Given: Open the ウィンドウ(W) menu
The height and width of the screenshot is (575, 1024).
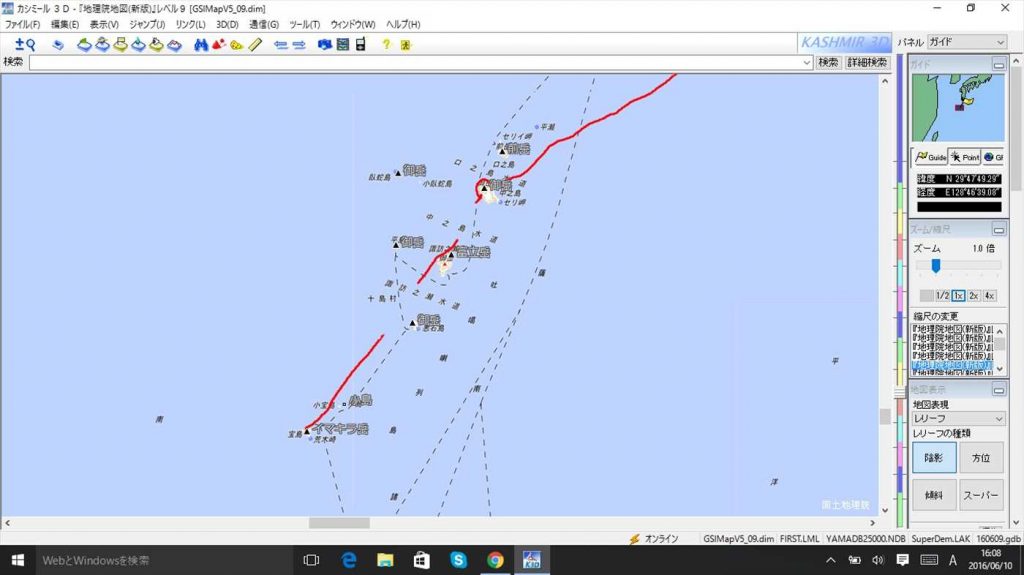Looking at the screenshot, I should tap(353, 24).
